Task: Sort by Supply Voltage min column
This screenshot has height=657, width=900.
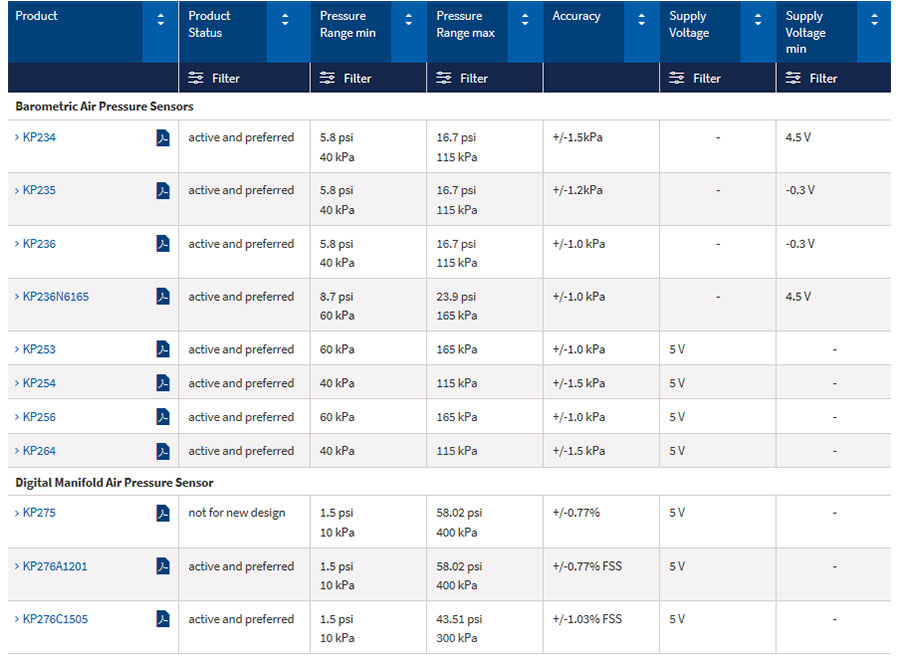Action: [x=874, y=20]
